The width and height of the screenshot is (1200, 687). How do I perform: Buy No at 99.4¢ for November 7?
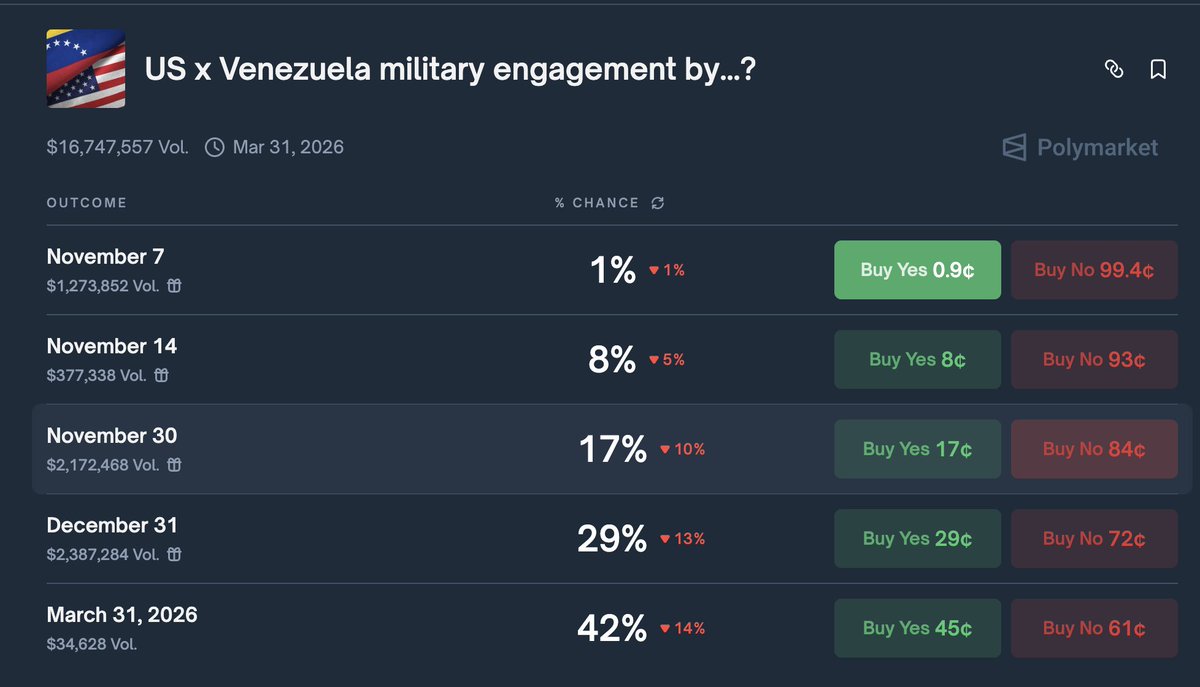1094,270
